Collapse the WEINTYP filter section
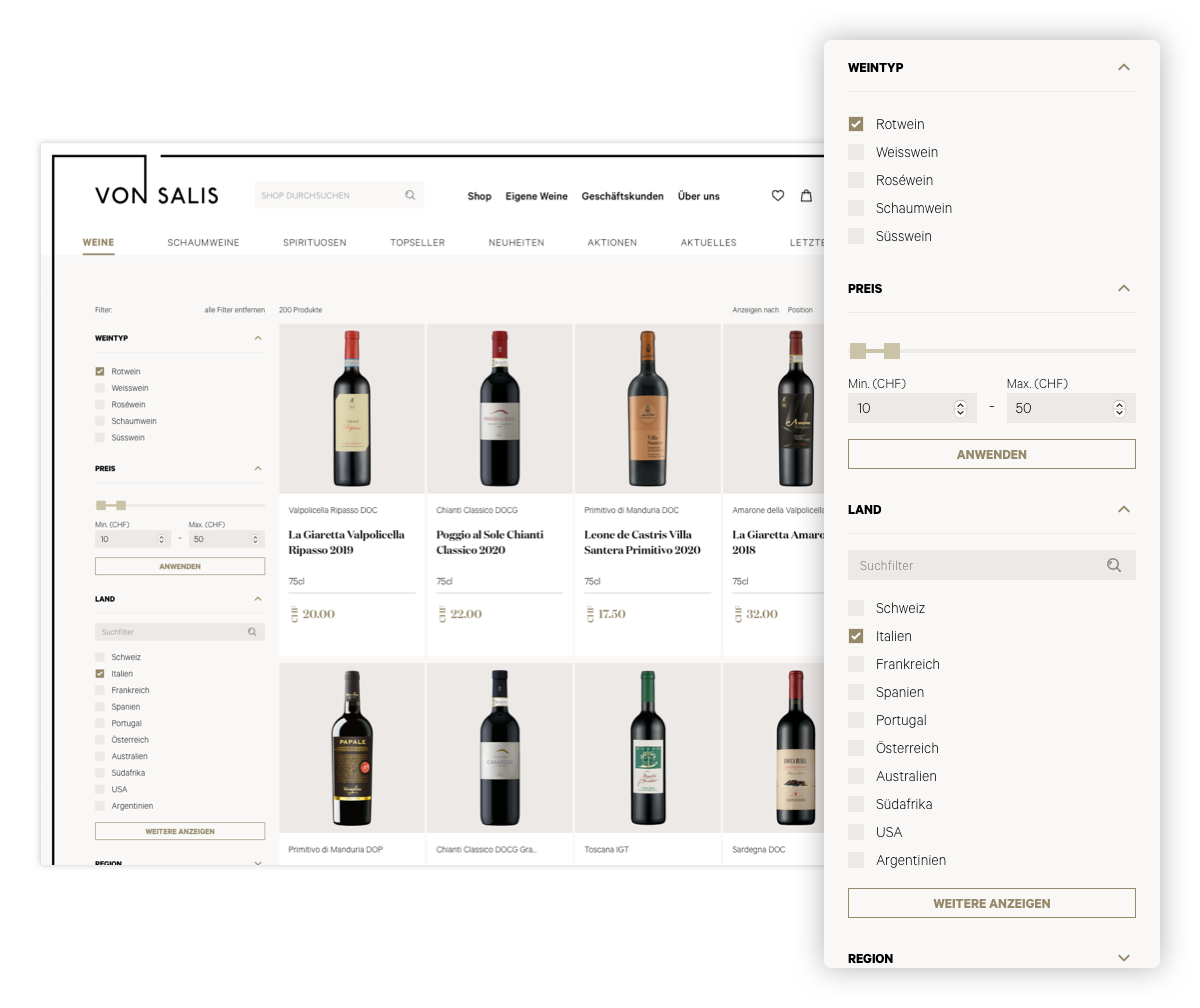The width and height of the screenshot is (1200, 1008). point(1124,67)
